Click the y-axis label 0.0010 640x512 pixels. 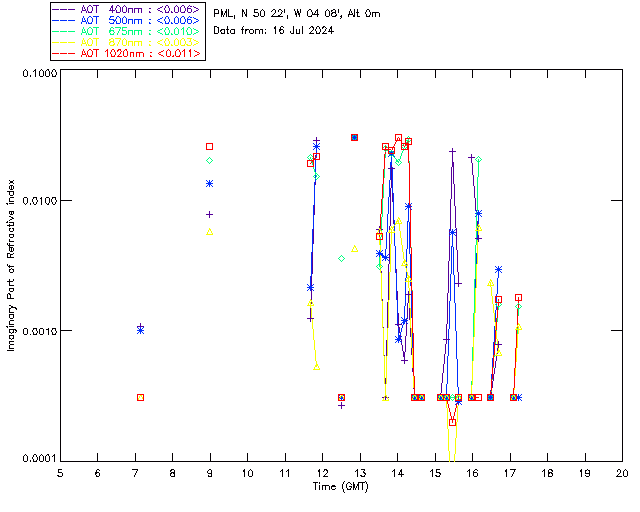(x=39, y=331)
